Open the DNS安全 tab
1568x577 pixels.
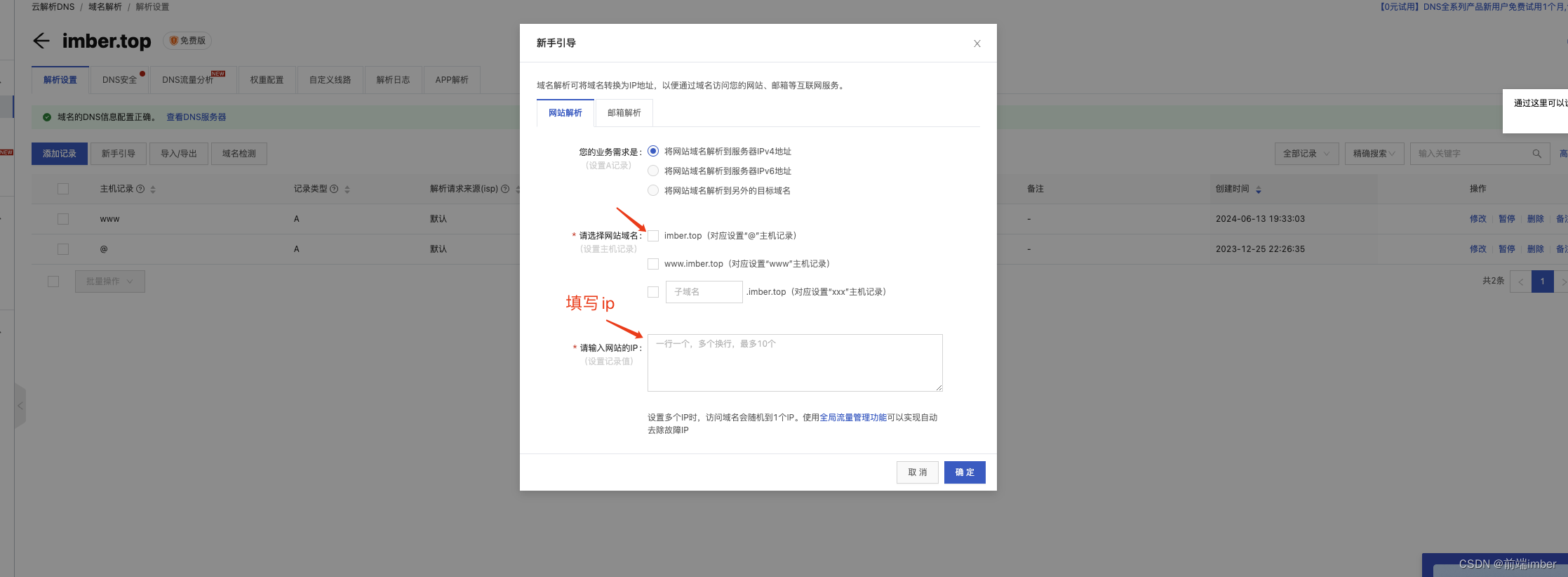pos(120,80)
